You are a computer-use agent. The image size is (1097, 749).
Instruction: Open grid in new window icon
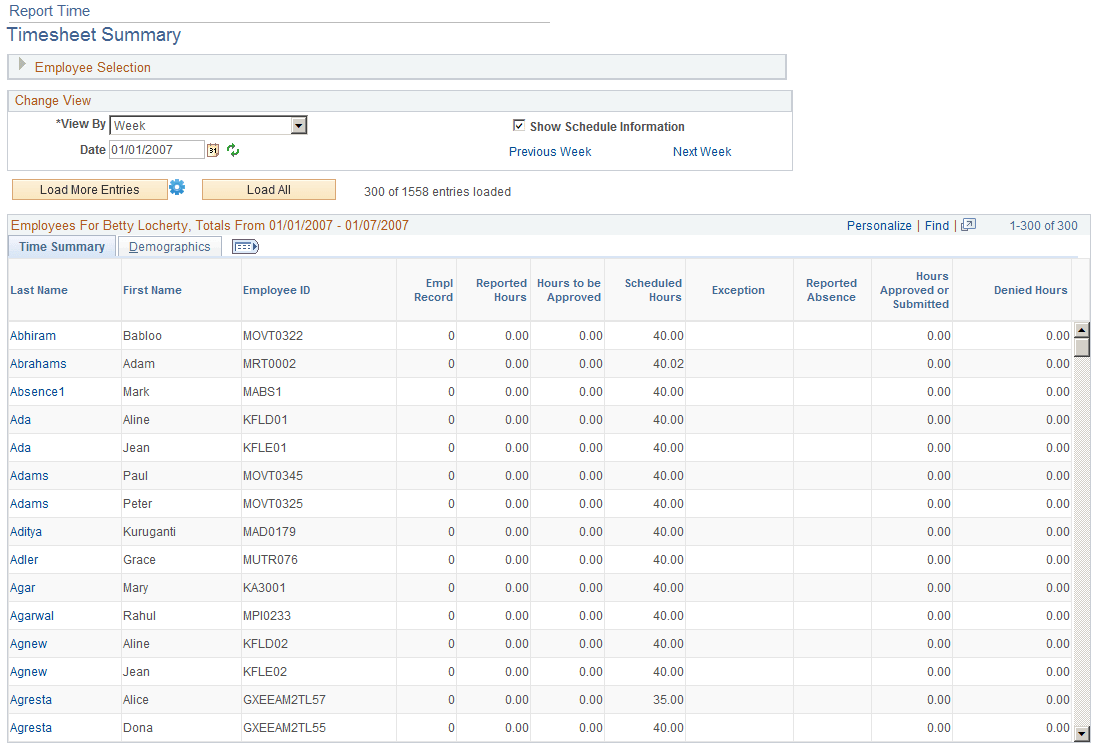pos(967,225)
